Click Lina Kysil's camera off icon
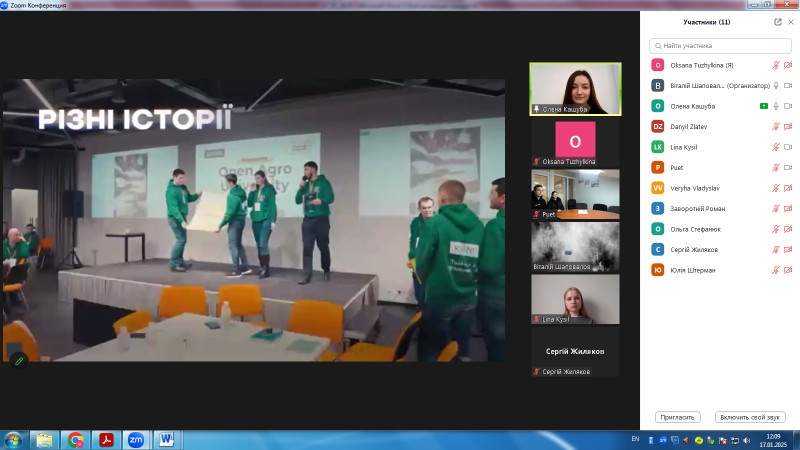This screenshot has height=450, width=800. [x=788, y=147]
